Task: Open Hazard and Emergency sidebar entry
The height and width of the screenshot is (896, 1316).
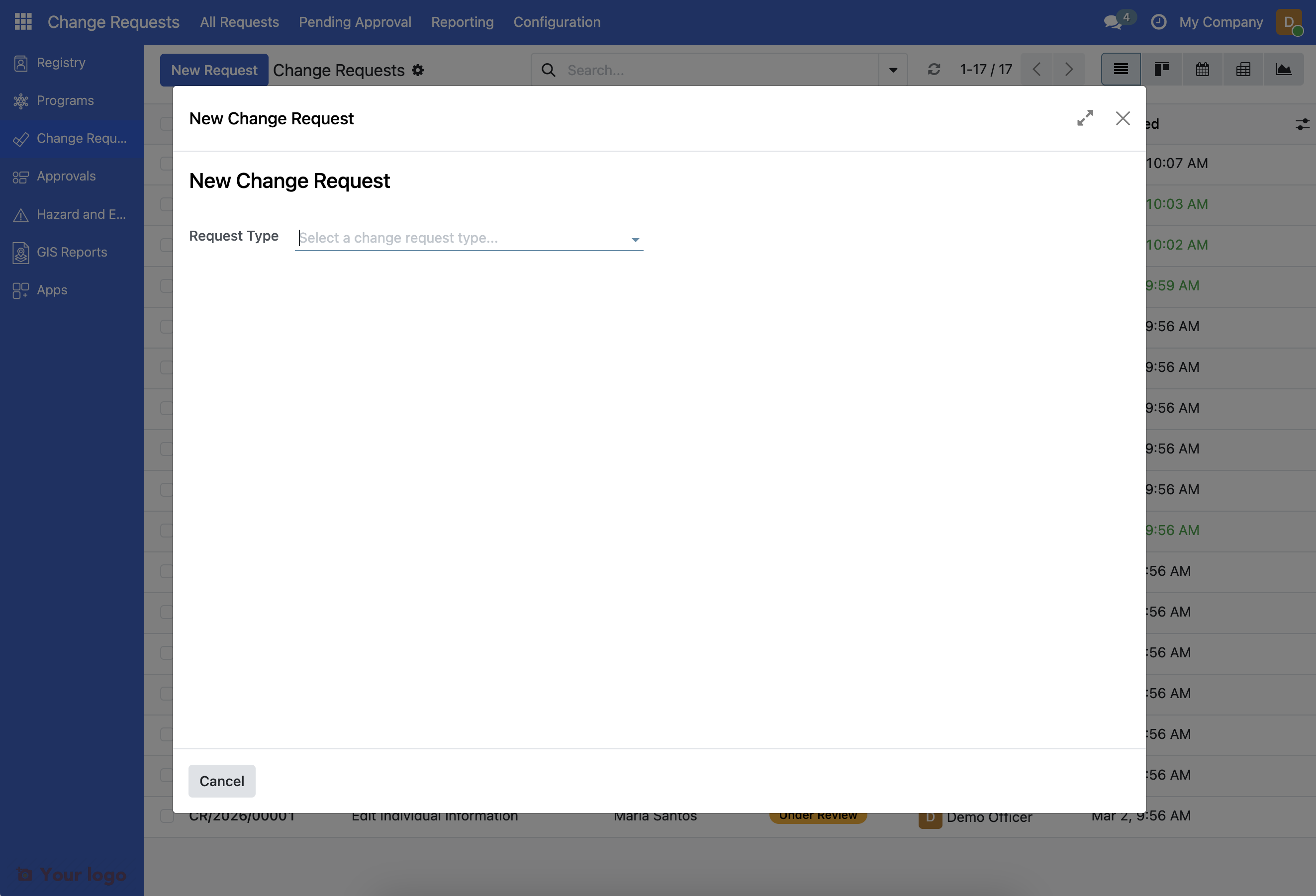Action: [x=72, y=214]
